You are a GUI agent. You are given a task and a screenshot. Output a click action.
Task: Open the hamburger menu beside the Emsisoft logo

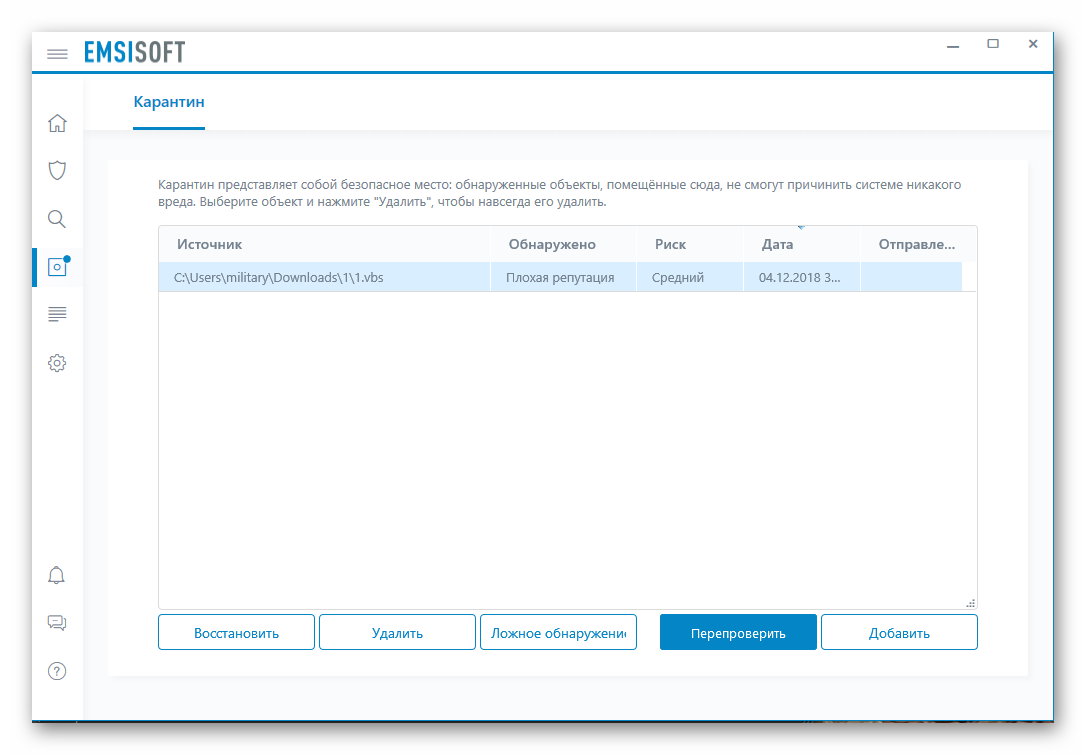57,53
